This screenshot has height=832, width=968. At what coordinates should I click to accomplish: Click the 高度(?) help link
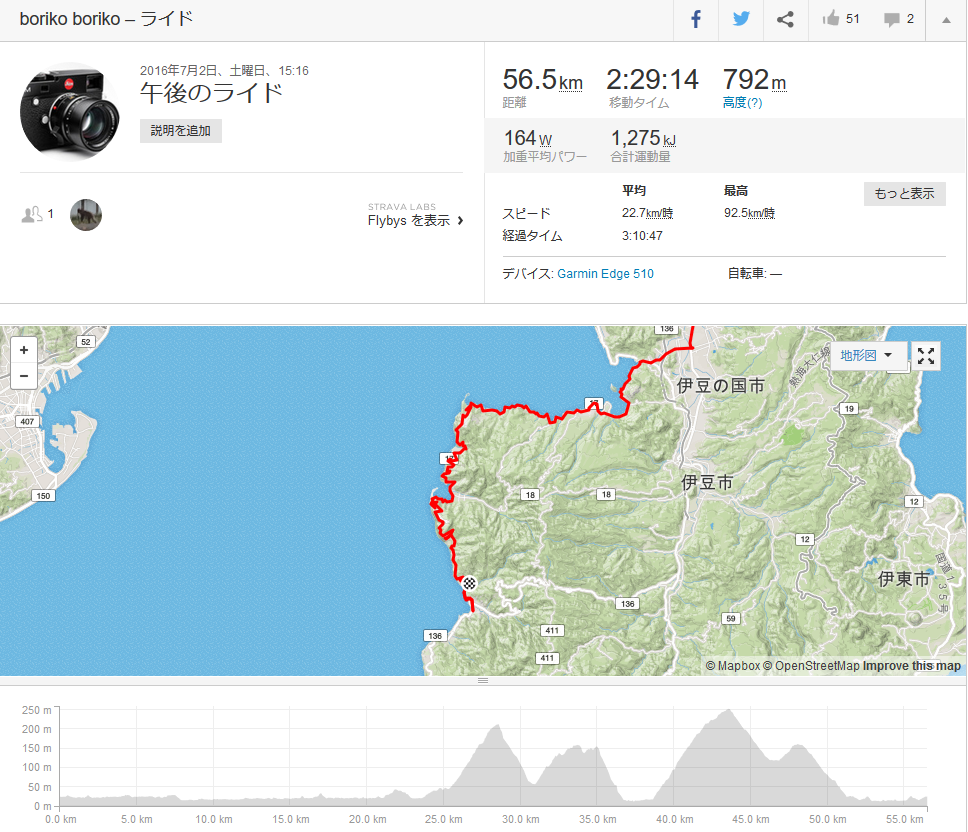point(743,102)
